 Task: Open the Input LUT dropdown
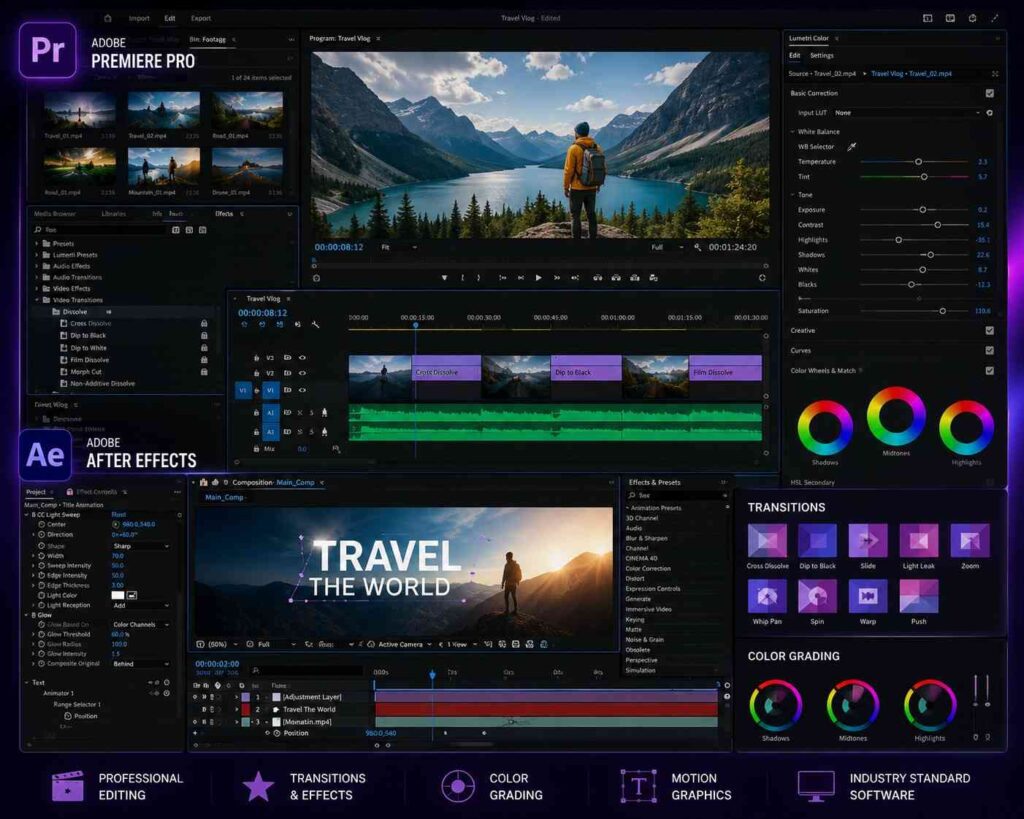click(906, 113)
